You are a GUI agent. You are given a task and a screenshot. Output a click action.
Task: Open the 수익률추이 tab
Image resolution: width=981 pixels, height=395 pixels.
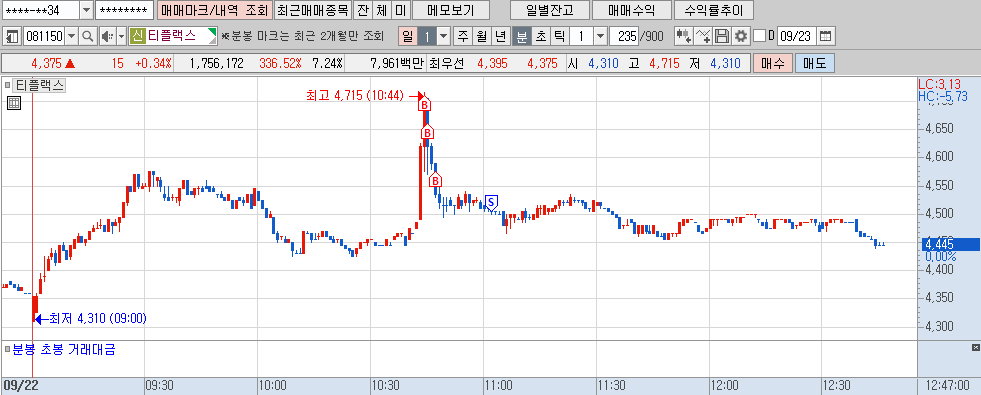point(714,10)
